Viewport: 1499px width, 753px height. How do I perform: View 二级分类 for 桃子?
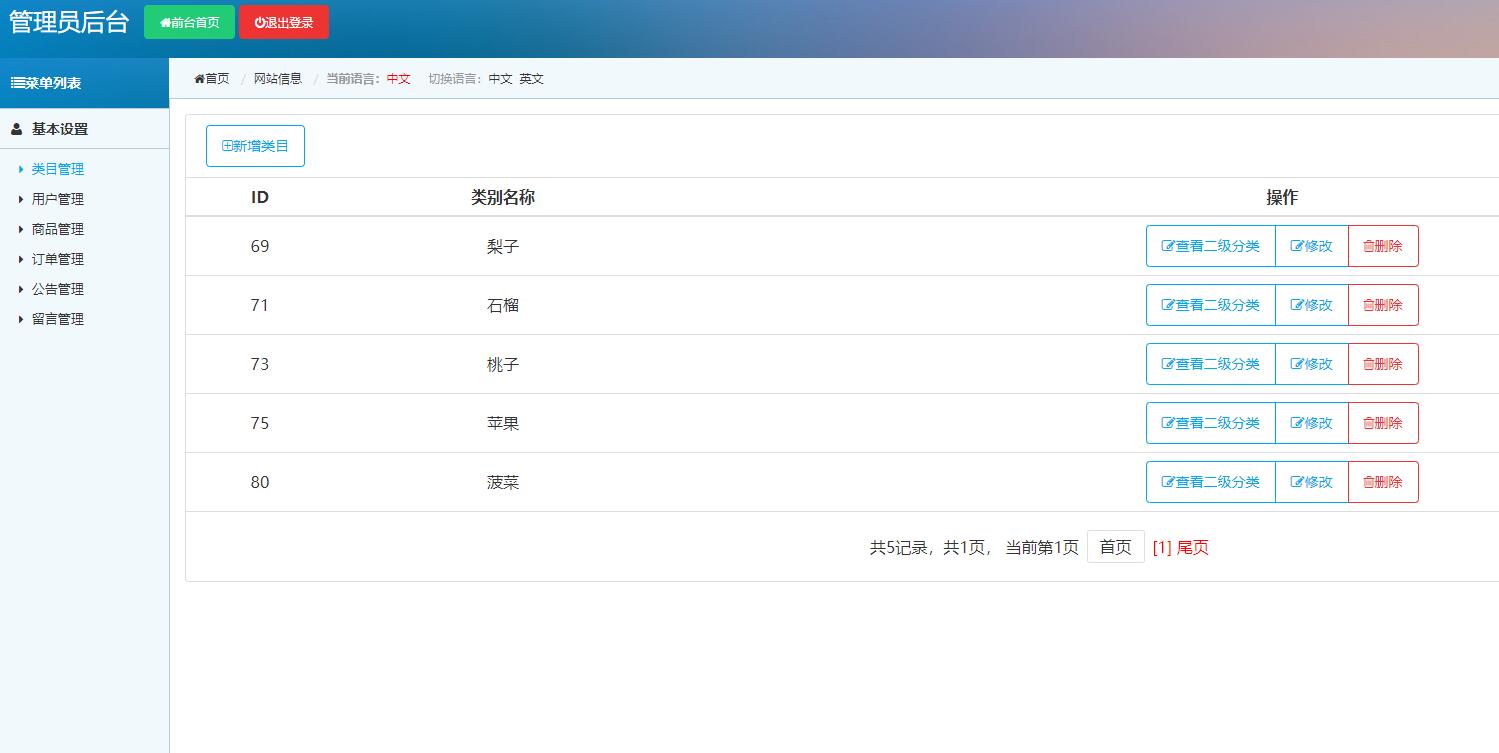click(1211, 364)
